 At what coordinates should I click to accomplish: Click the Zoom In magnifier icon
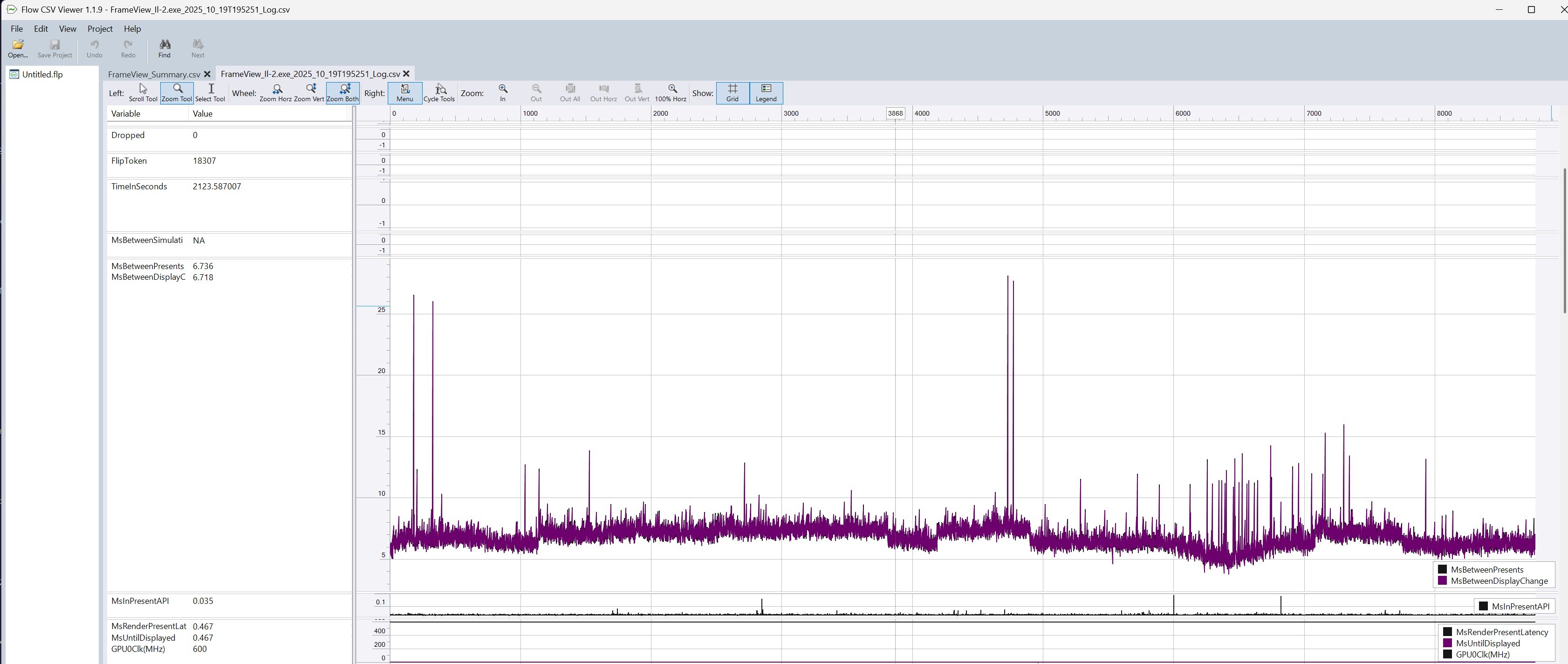coord(503,93)
